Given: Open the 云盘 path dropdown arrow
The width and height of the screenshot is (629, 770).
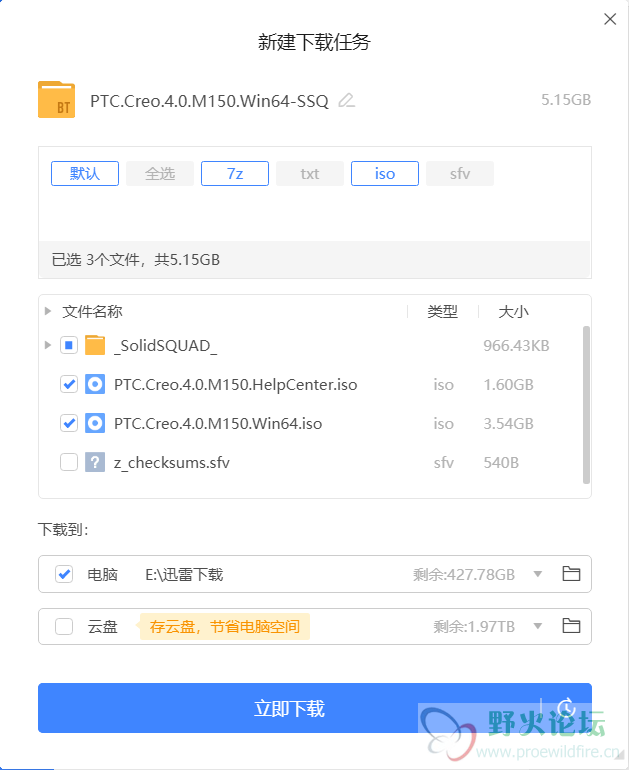Looking at the screenshot, I should [538, 626].
